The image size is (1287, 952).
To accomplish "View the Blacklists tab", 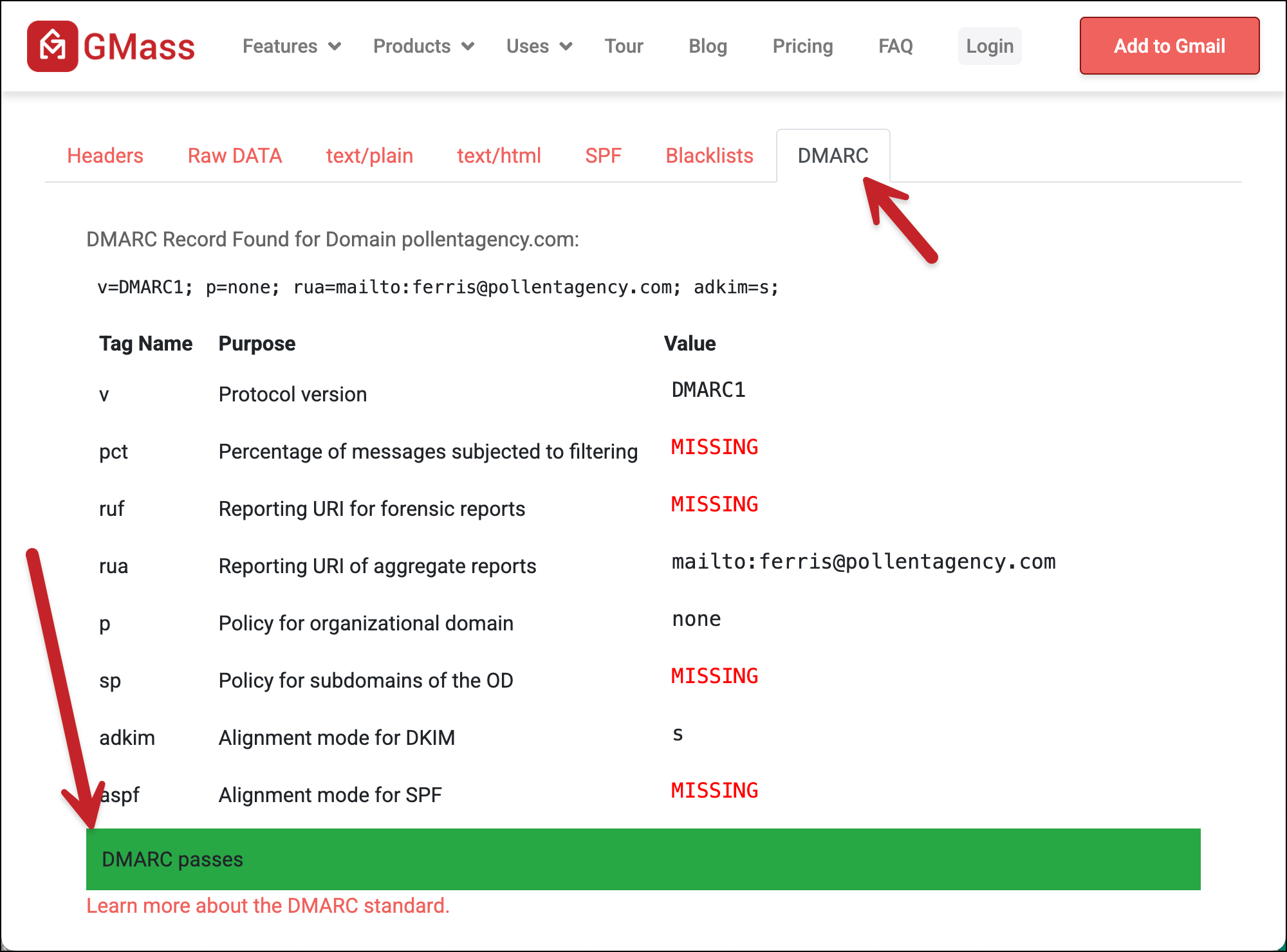I will coord(709,156).
